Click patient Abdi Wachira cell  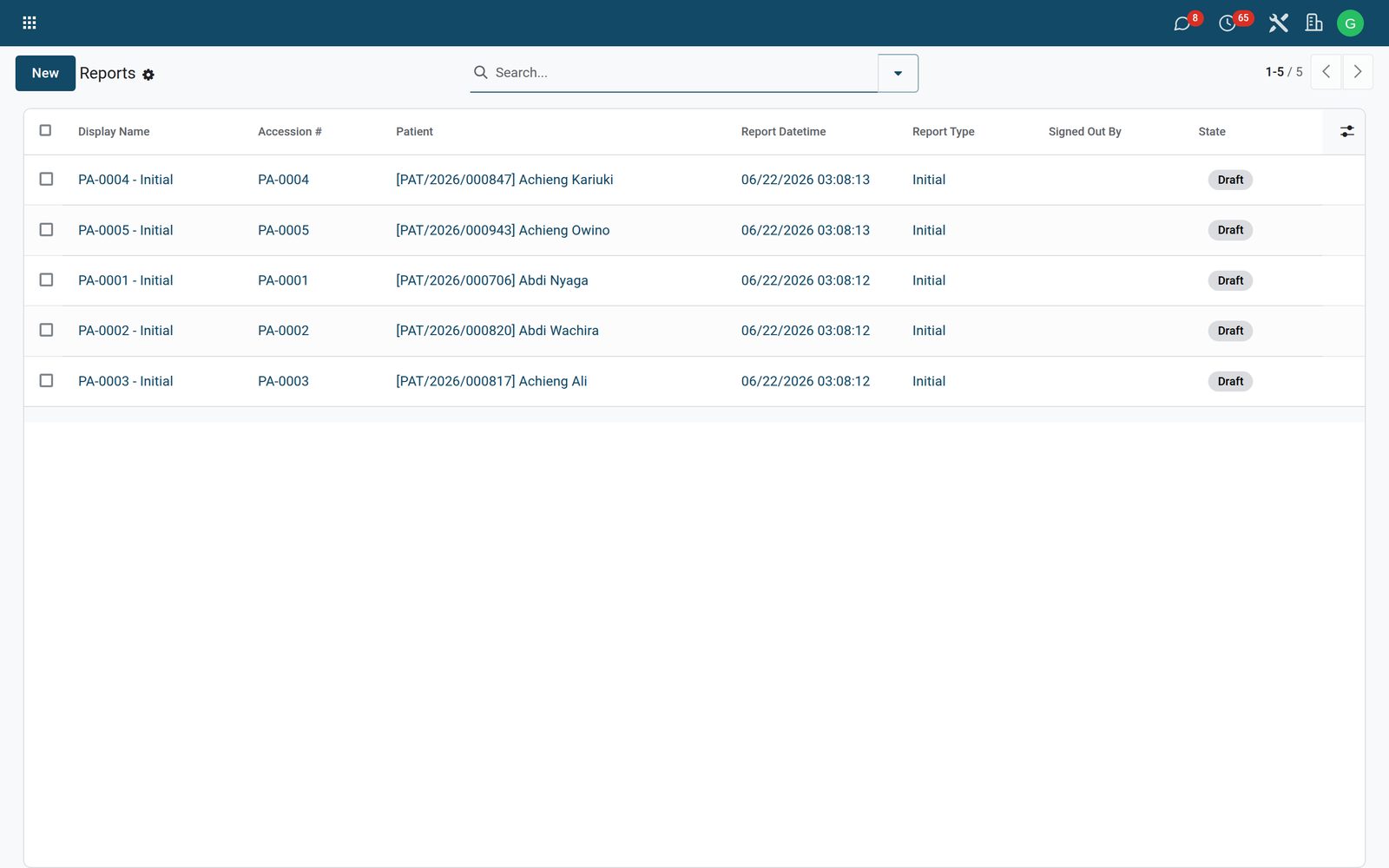497,331
